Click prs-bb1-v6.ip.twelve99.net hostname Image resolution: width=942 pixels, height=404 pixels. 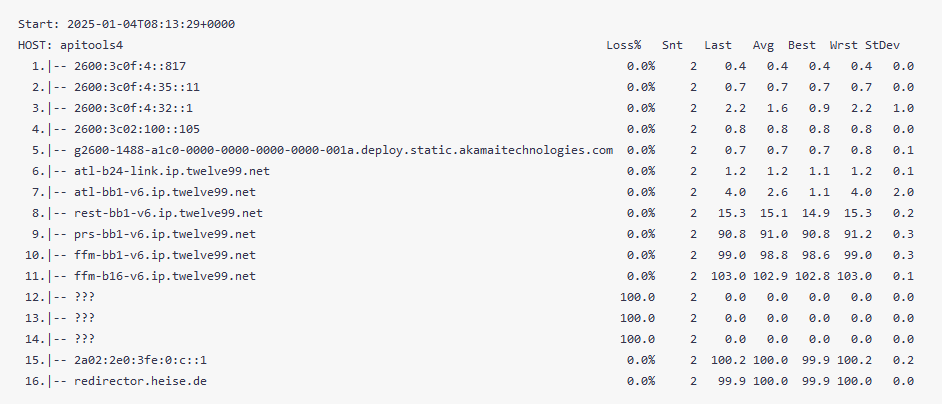pos(165,234)
